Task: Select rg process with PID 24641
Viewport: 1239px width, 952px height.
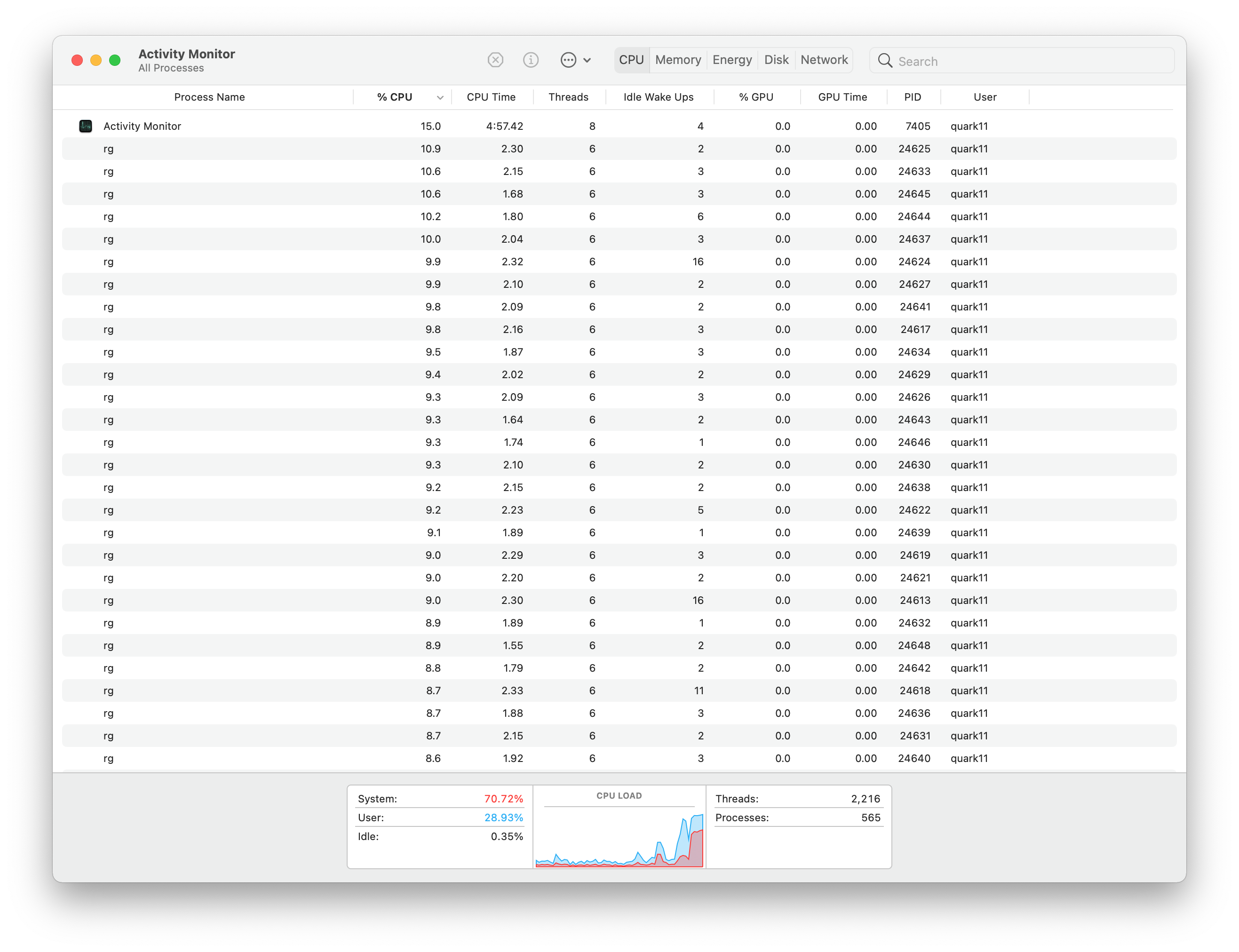Action: pyautogui.click(x=619, y=307)
